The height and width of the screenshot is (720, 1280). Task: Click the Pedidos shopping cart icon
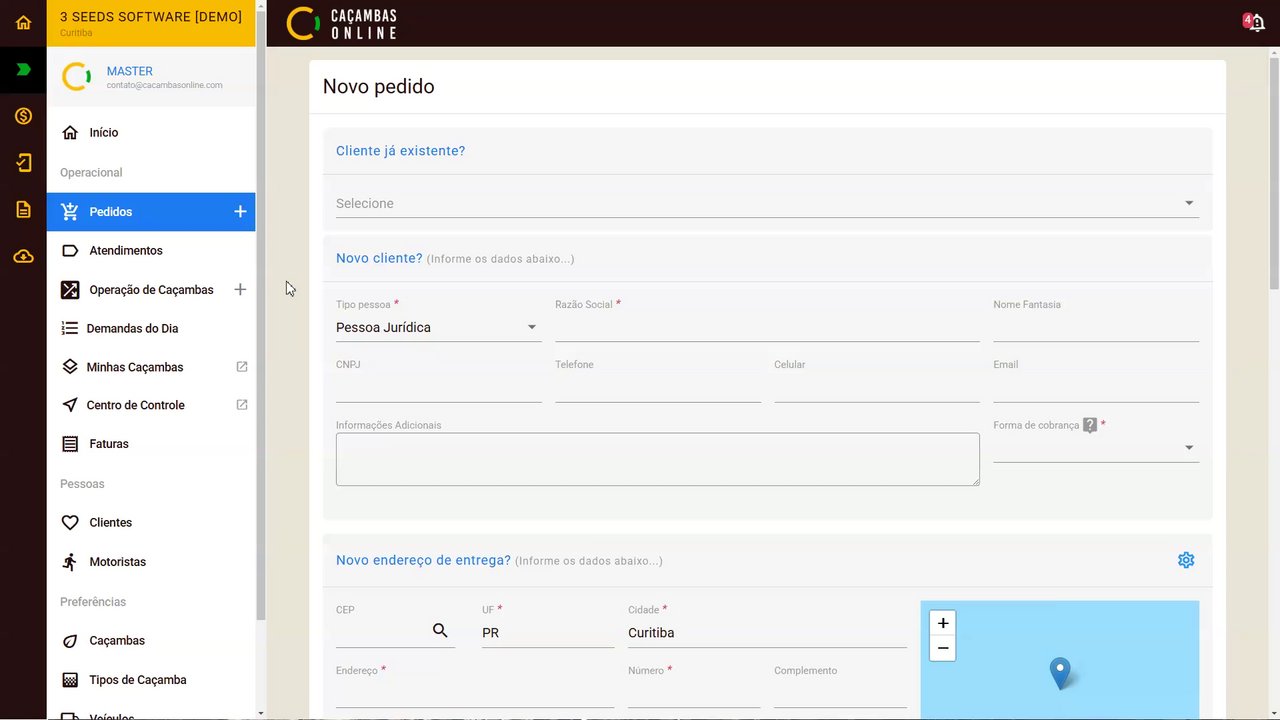coord(69,211)
